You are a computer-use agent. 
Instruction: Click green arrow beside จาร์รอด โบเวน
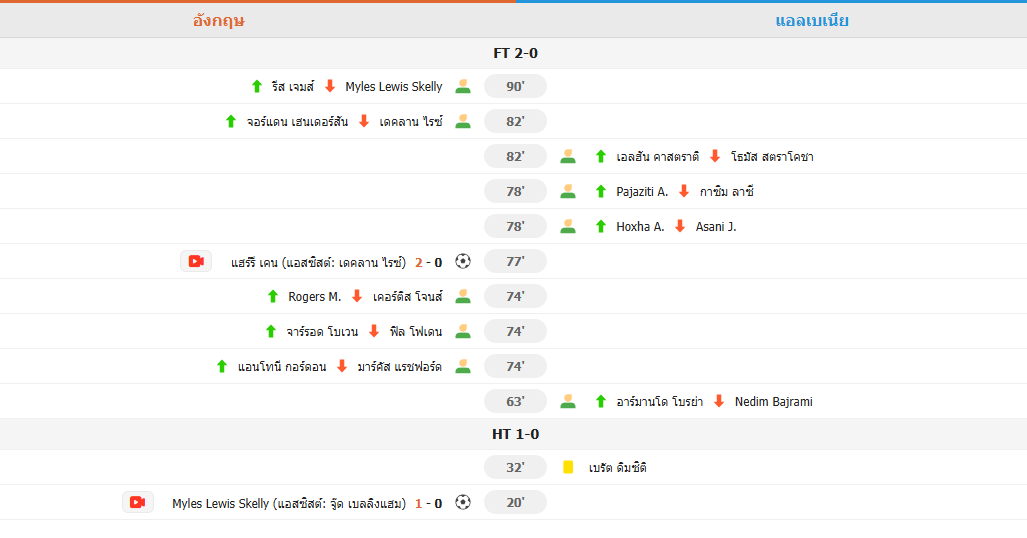(271, 332)
